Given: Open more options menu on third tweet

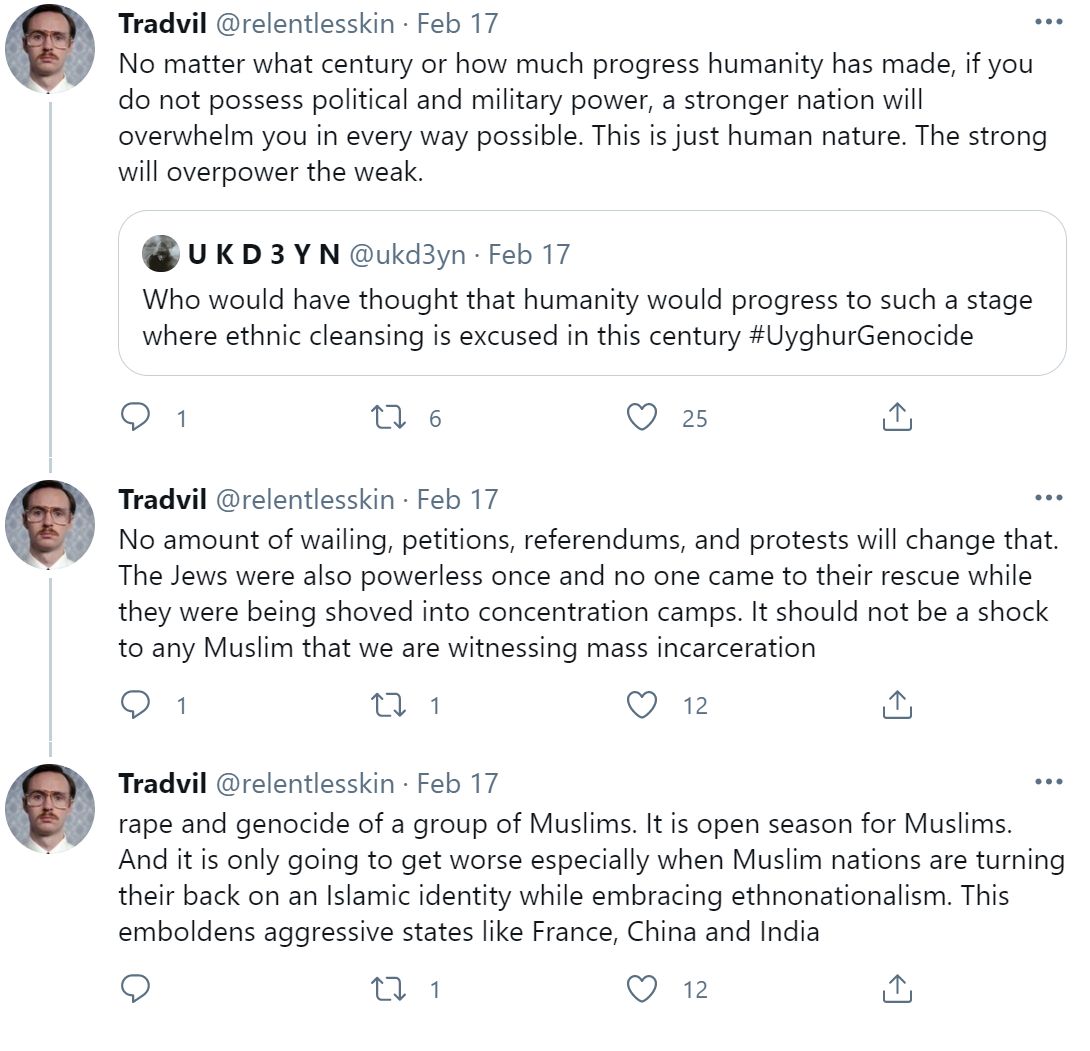Looking at the screenshot, I should [1048, 782].
